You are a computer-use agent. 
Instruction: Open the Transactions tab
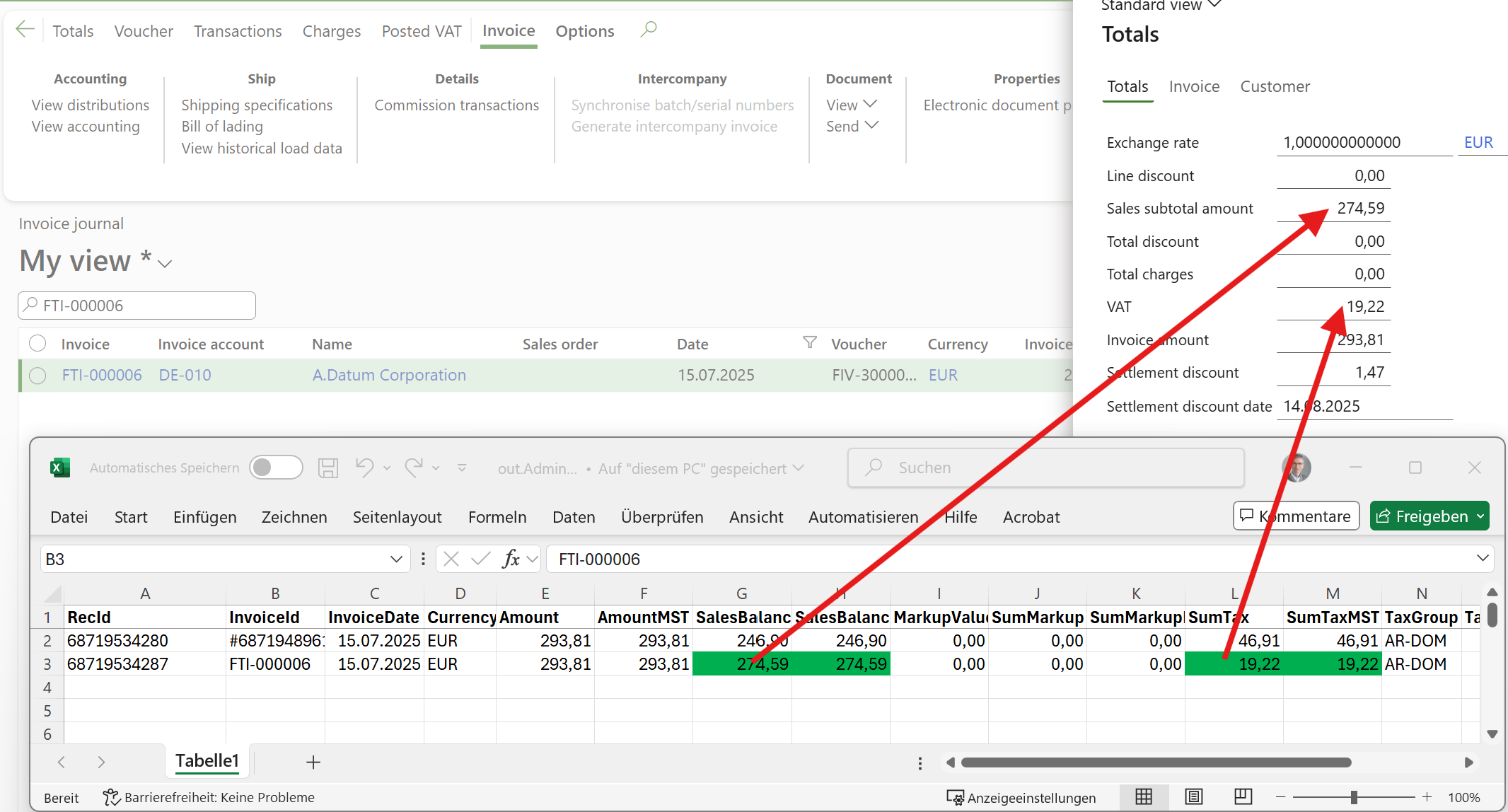coord(238,31)
